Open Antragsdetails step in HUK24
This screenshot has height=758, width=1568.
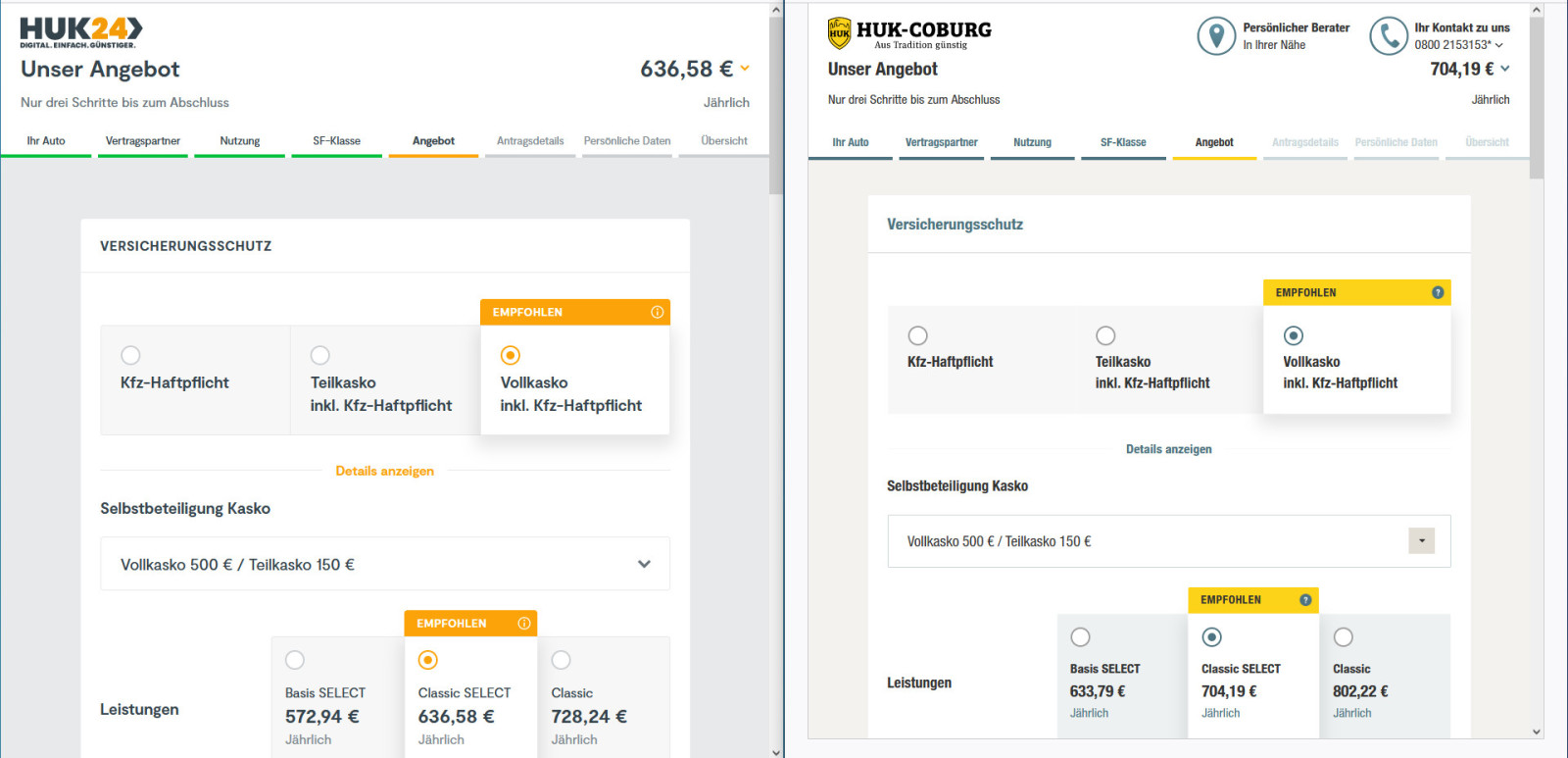pos(530,141)
